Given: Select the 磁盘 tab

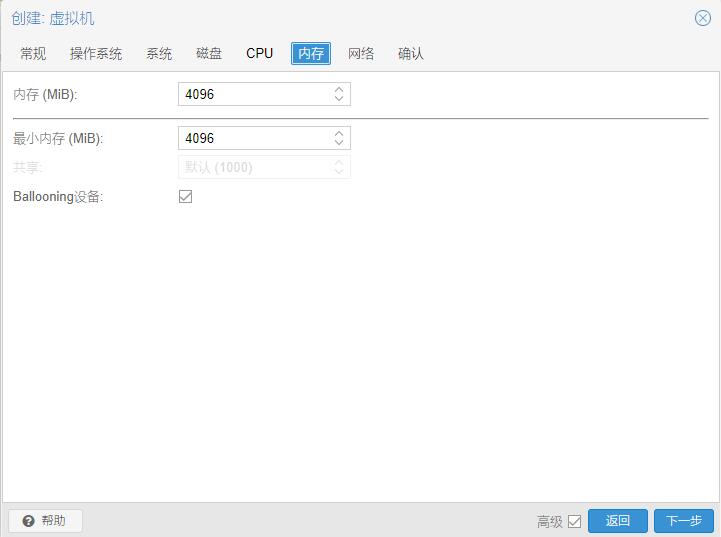Looking at the screenshot, I should tap(209, 54).
